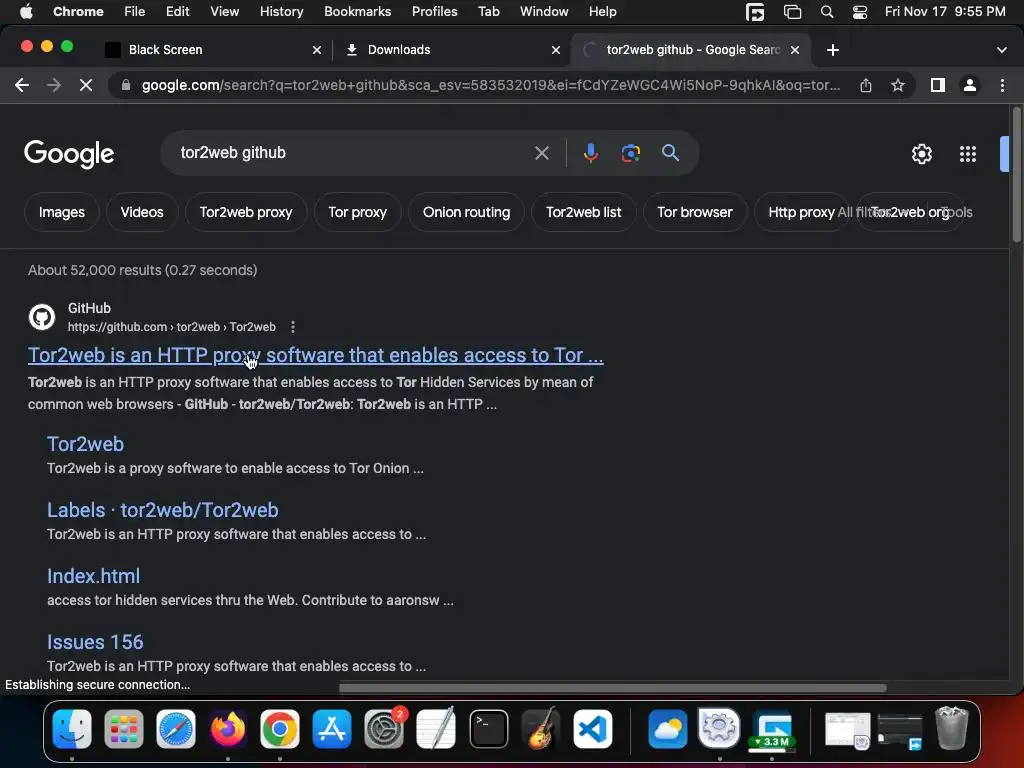Click the Chrome back arrow button
Image resolution: width=1024 pixels, height=768 pixels.
tap(22, 85)
